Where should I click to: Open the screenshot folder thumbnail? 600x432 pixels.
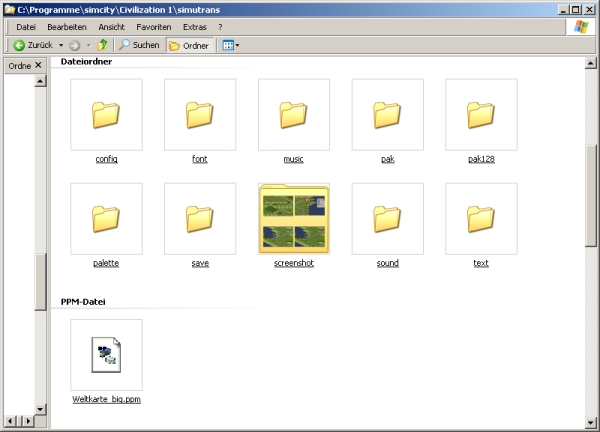click(x=294, y=218)
